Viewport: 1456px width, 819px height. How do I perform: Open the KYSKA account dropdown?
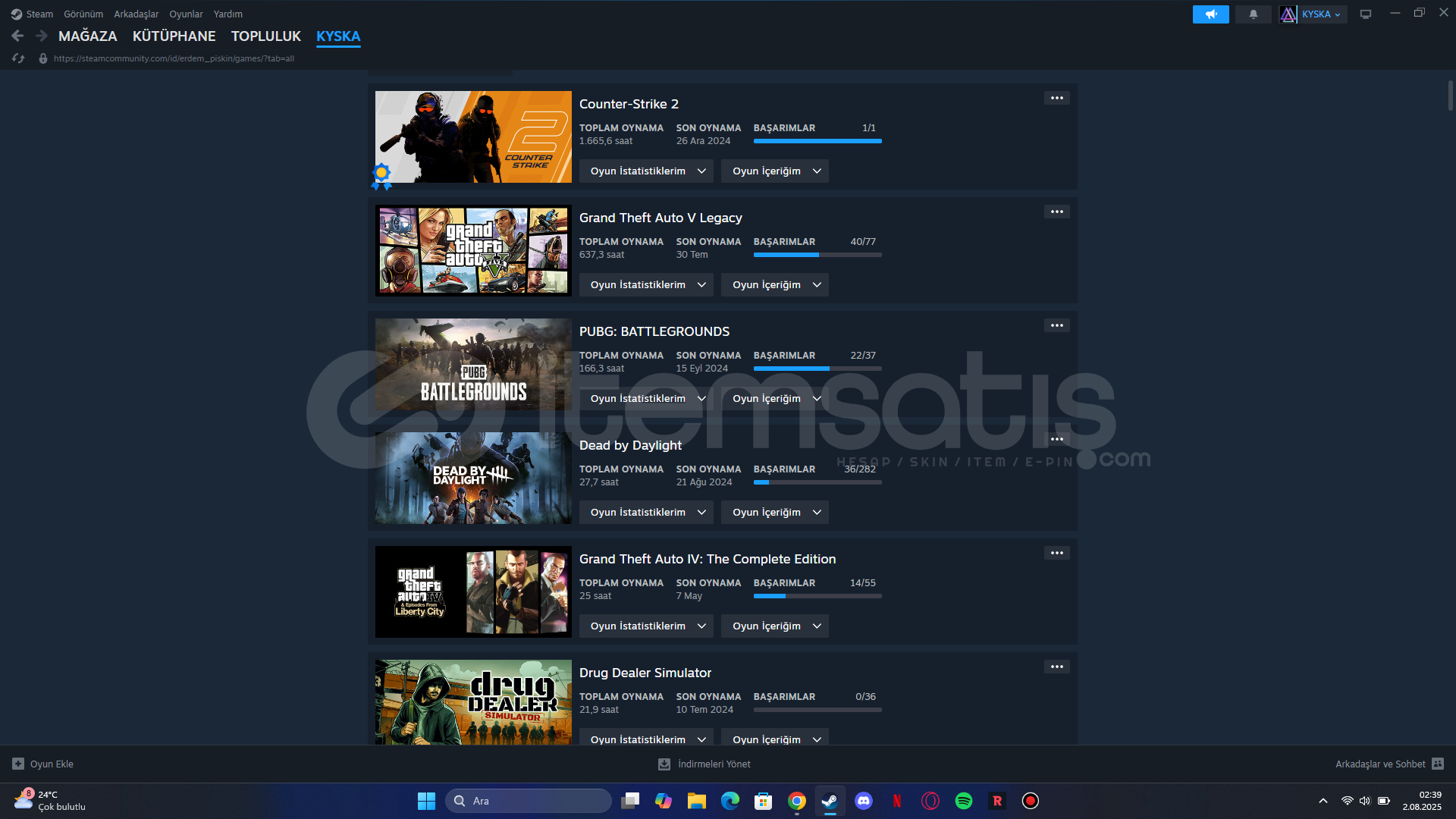tap(1322, 14)
